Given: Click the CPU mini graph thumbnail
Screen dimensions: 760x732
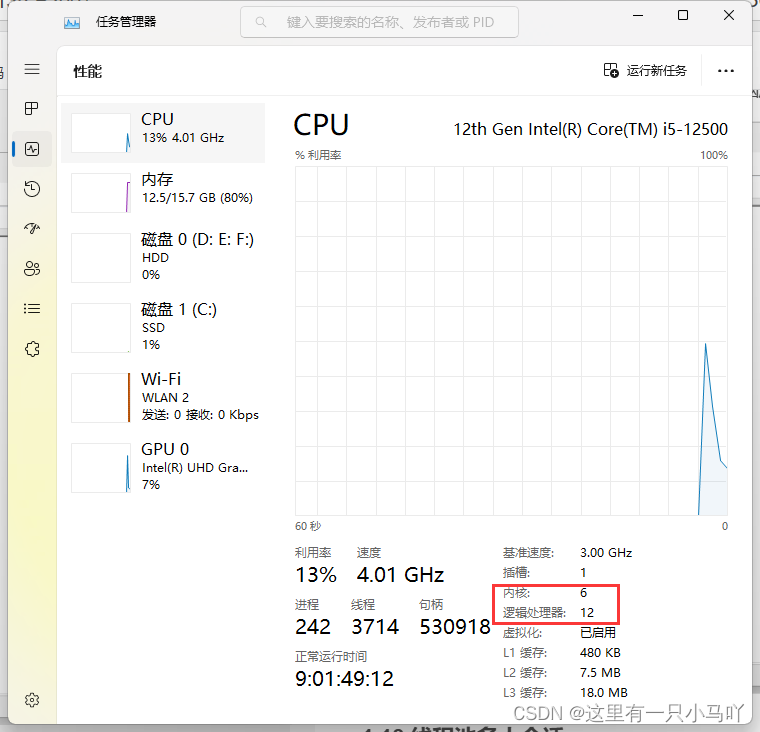Looking at the screenshot, I should click(101, 133).
